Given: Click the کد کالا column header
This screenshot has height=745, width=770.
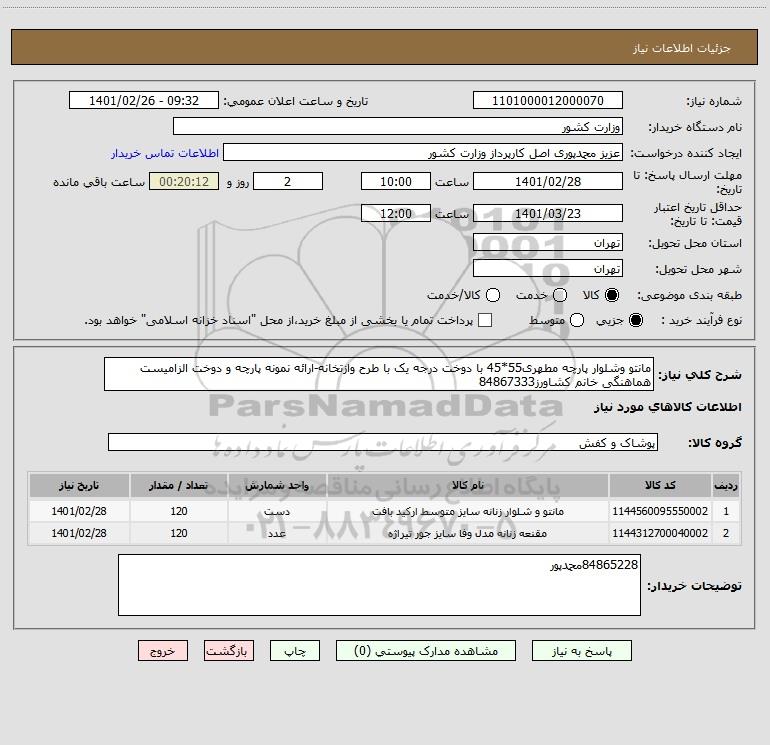Looking at the screenshot, I should coord(660,485).
